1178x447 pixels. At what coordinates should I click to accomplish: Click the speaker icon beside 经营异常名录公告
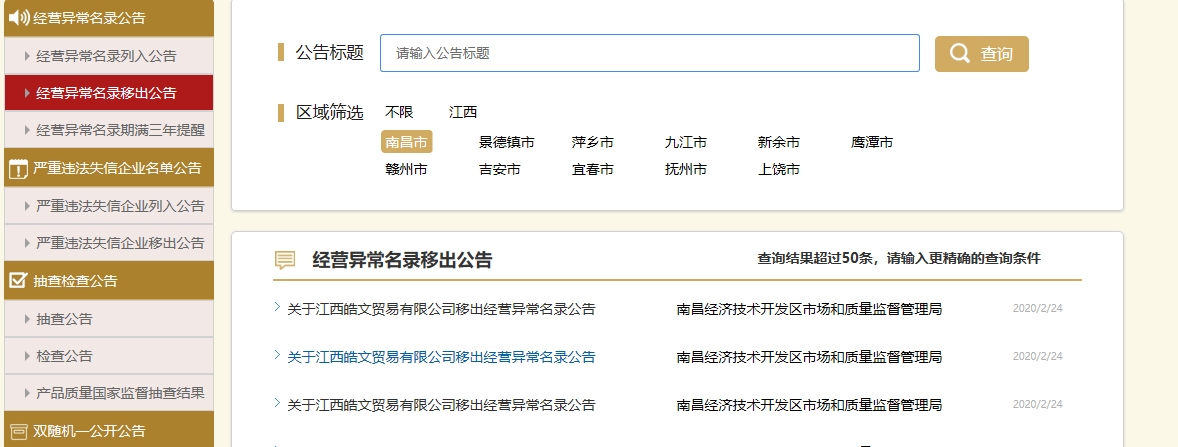pos(18,18)
